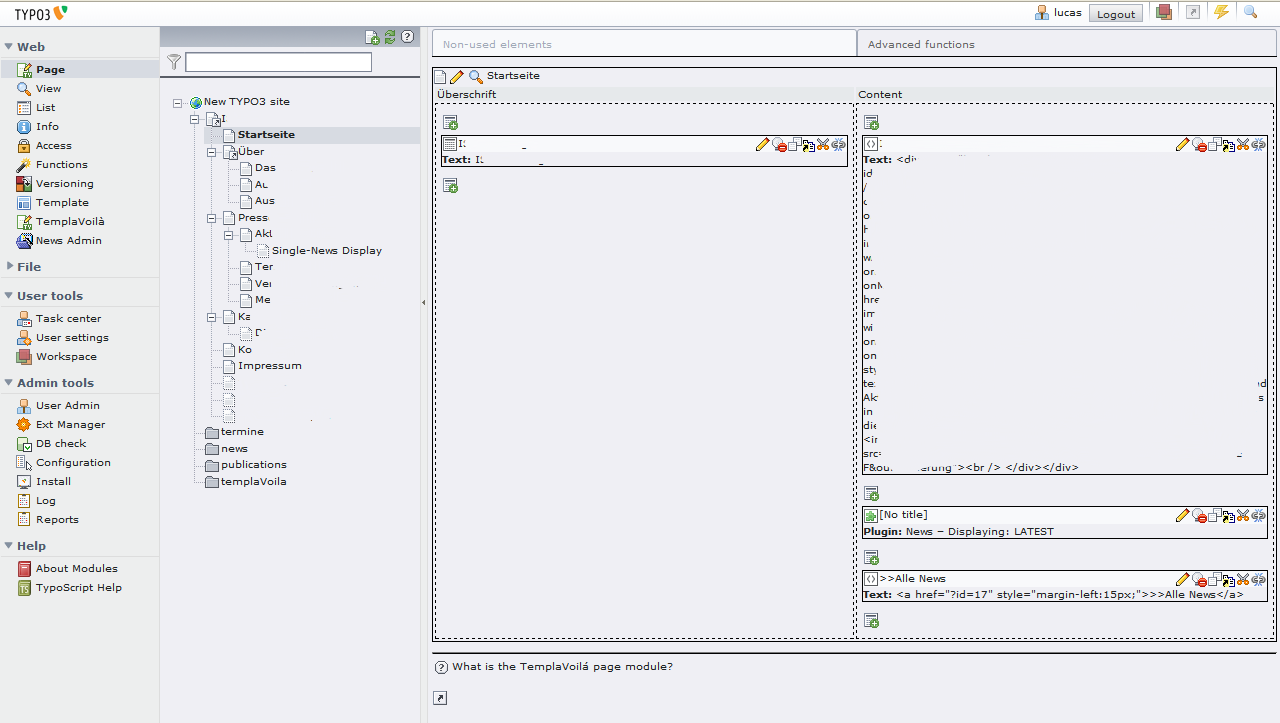Screen dimensions: 1280x723
Task: Copy the [No title] plugin element
Action: [1213, 515]
